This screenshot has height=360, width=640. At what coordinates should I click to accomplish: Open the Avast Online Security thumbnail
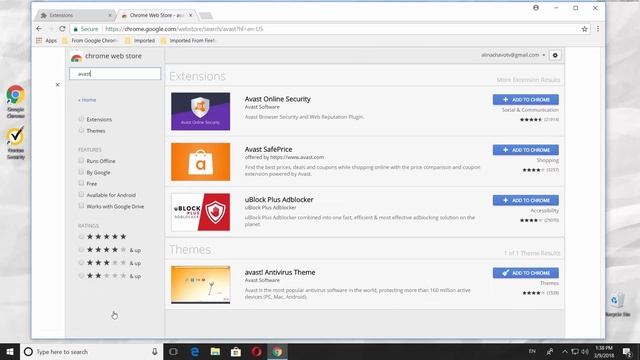[x=200, y=111]
